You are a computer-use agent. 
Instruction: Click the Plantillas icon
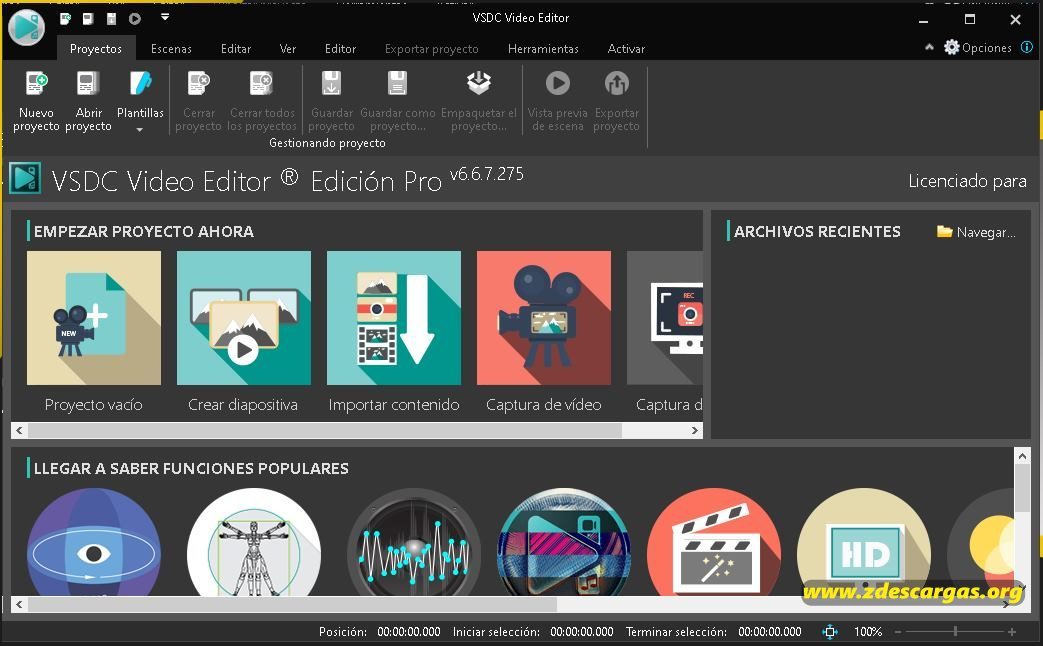click(140, 84)
